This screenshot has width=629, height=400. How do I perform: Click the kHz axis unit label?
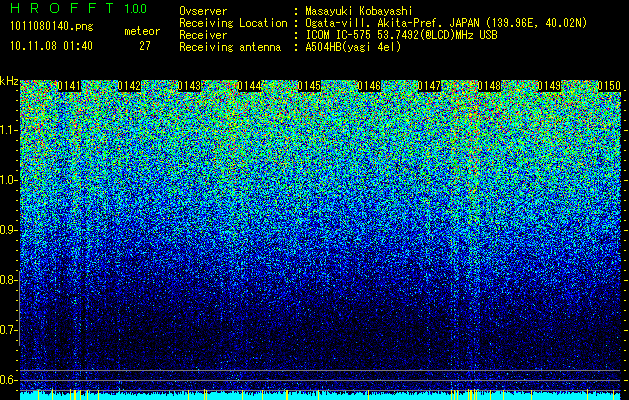tap(9, 81)
